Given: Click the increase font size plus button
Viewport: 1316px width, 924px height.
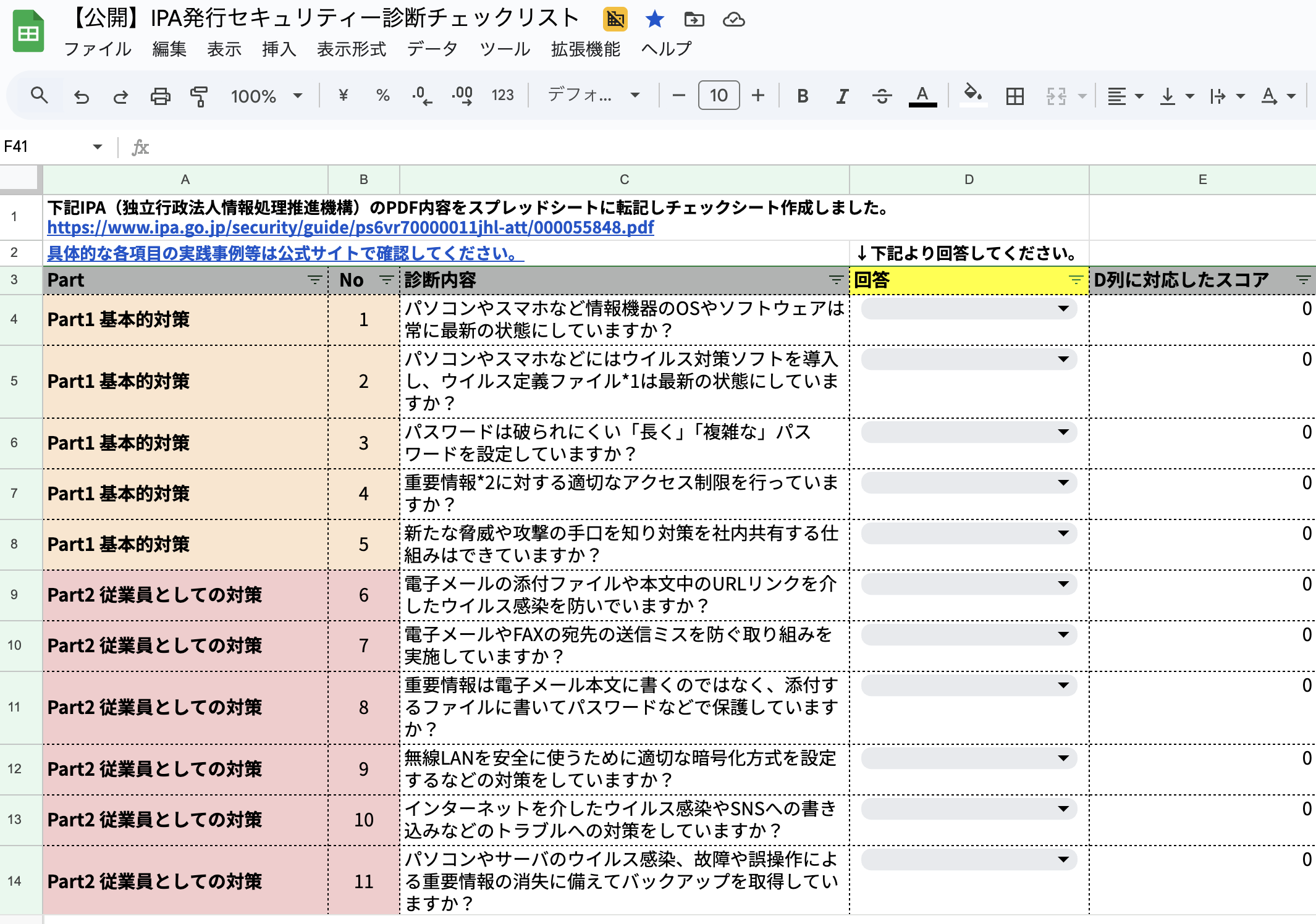Looking at the screenshot, I should tap(758, 95).
